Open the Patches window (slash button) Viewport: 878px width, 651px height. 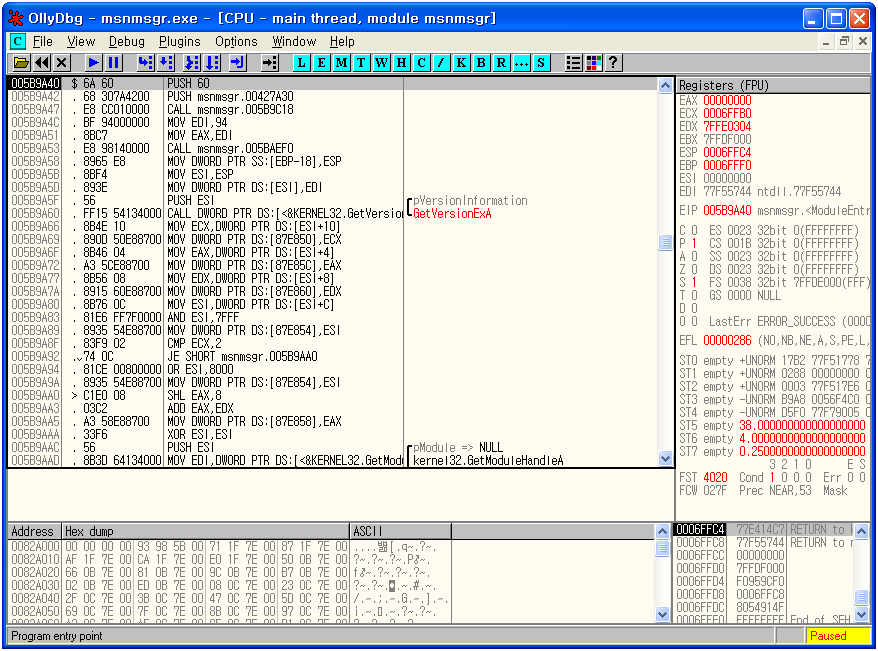(441, 63)
